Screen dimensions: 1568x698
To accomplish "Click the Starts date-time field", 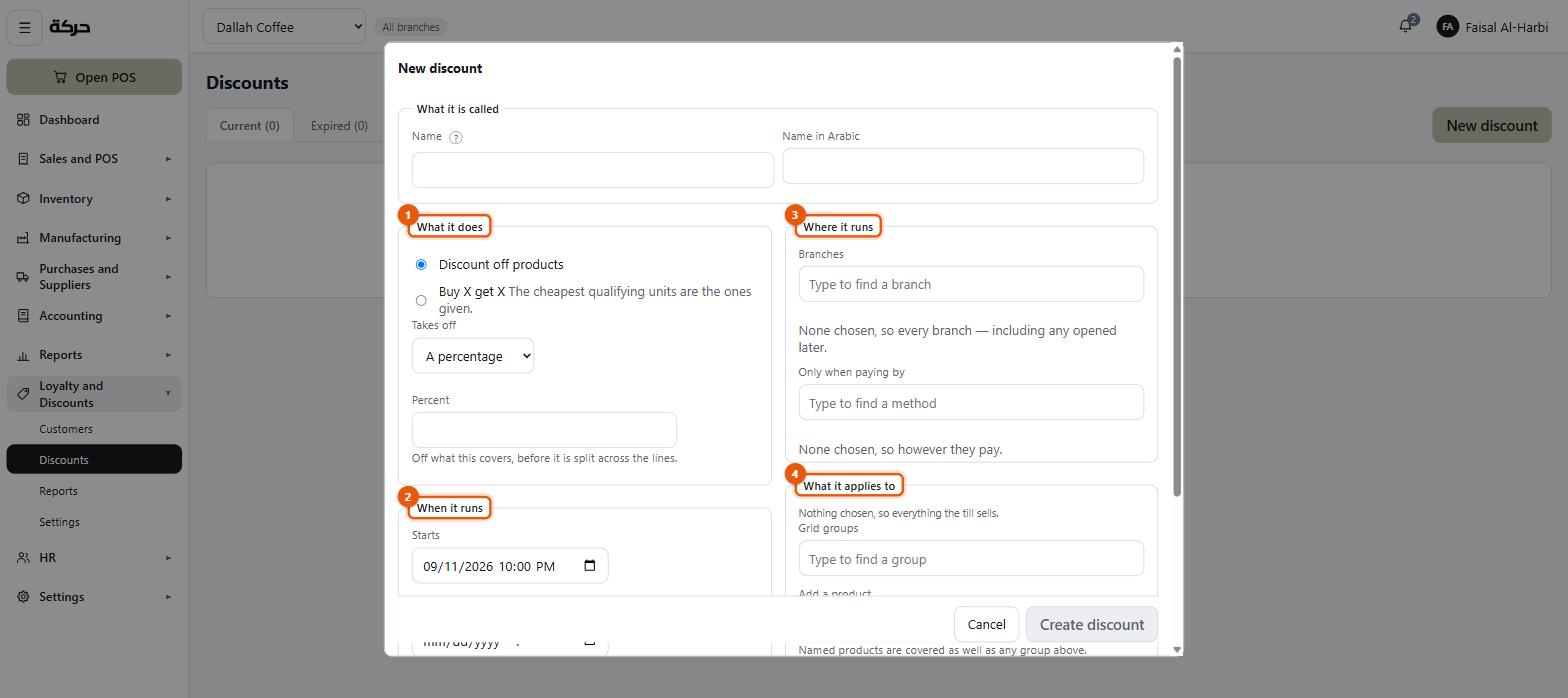I will pos(510,566).
